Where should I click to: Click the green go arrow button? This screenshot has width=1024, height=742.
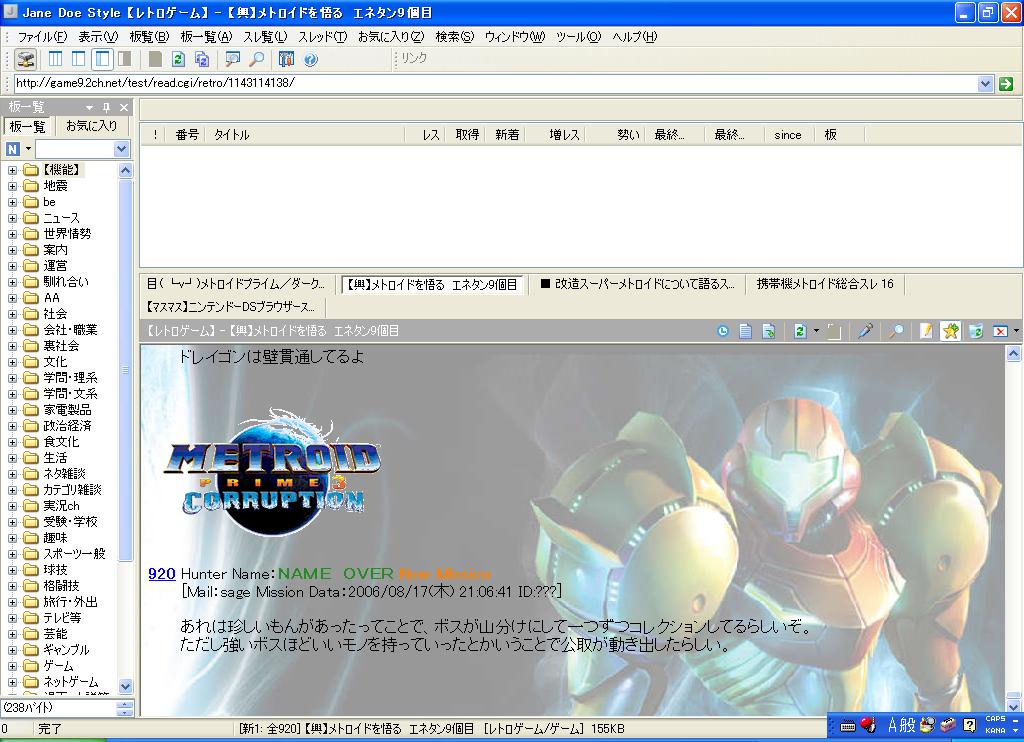tap(1006, 84)
